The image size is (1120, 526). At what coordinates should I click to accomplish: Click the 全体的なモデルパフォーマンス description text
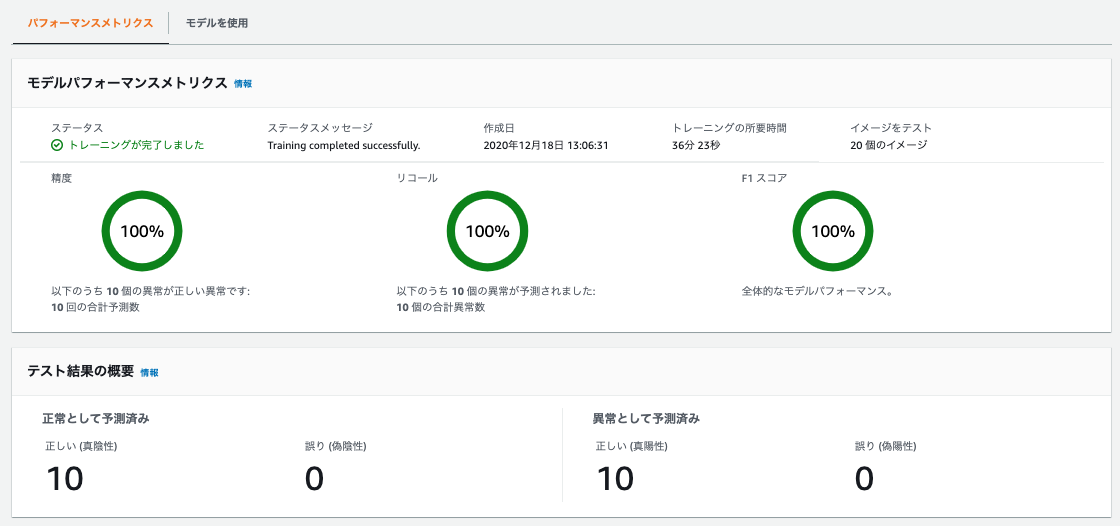point(818,292)
